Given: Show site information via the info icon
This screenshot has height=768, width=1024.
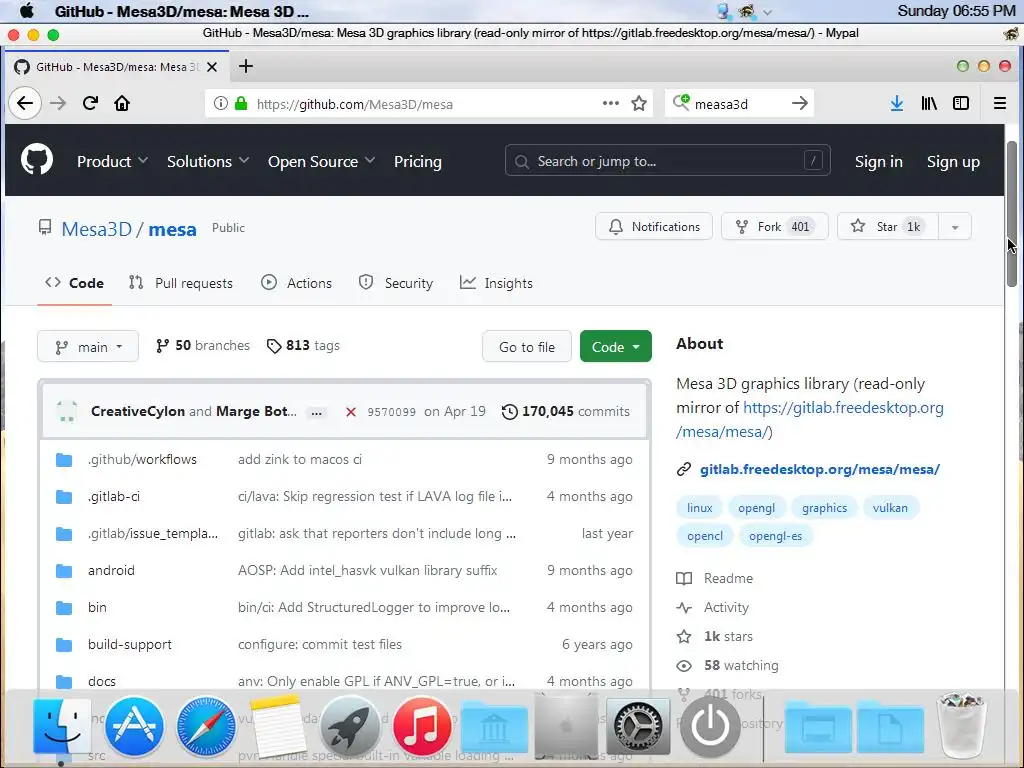Looking at the screenshot, I should click(221, 103).
